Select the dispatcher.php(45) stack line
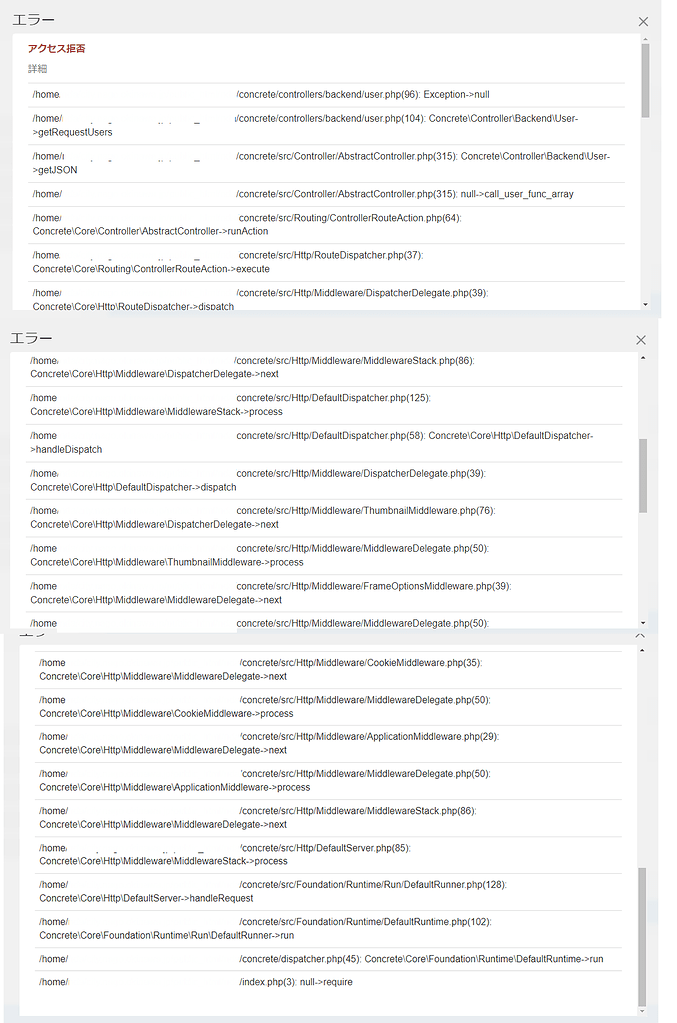This screenshot has height=1023, width=677. point(330,959)
